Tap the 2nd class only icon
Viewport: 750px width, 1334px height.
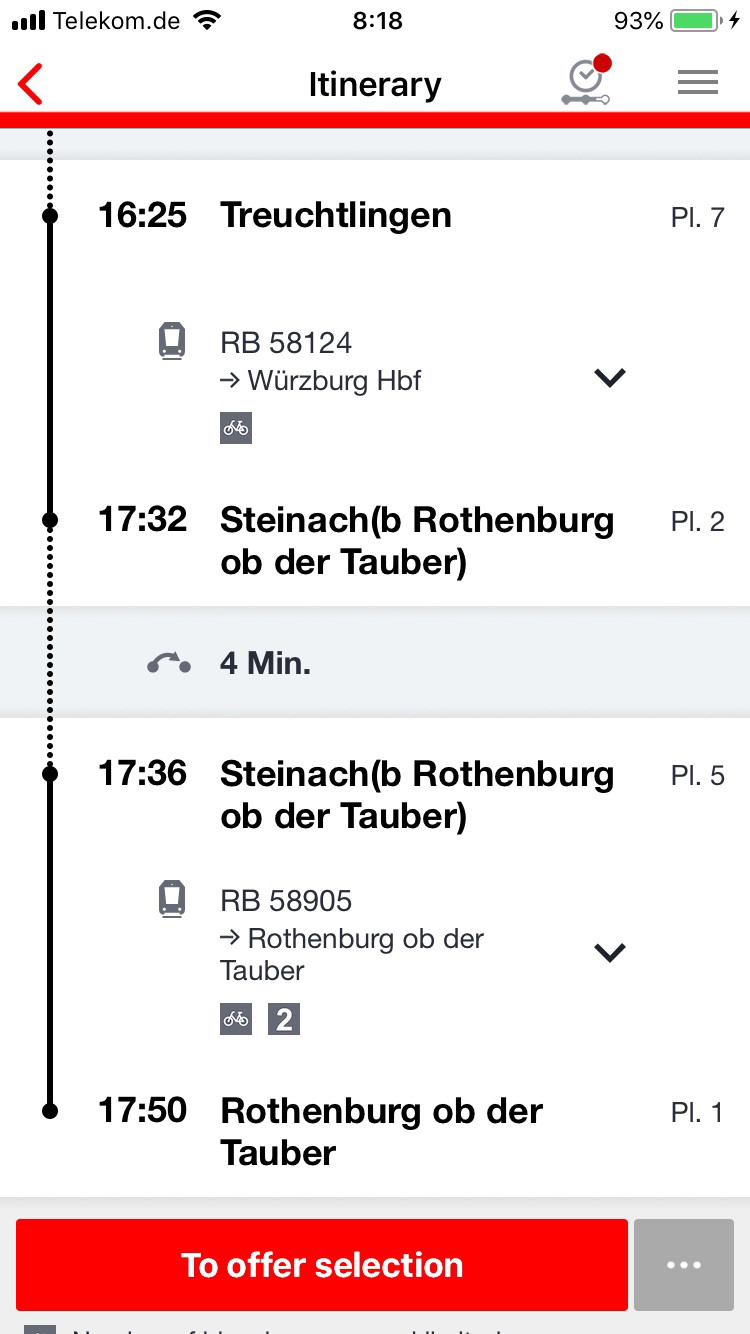[284, 1020]
